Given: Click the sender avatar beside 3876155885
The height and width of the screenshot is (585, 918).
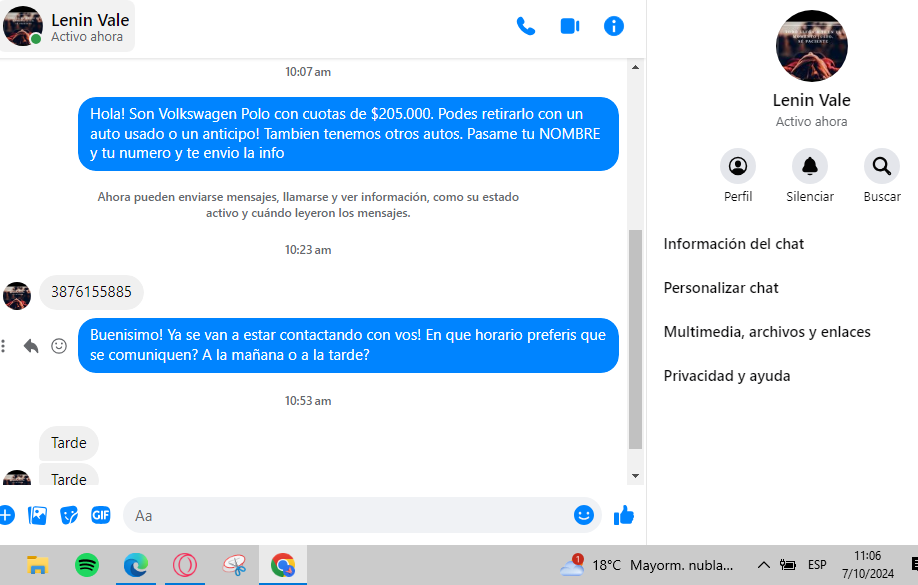Looking at the screenshot, I should (17, 296).
